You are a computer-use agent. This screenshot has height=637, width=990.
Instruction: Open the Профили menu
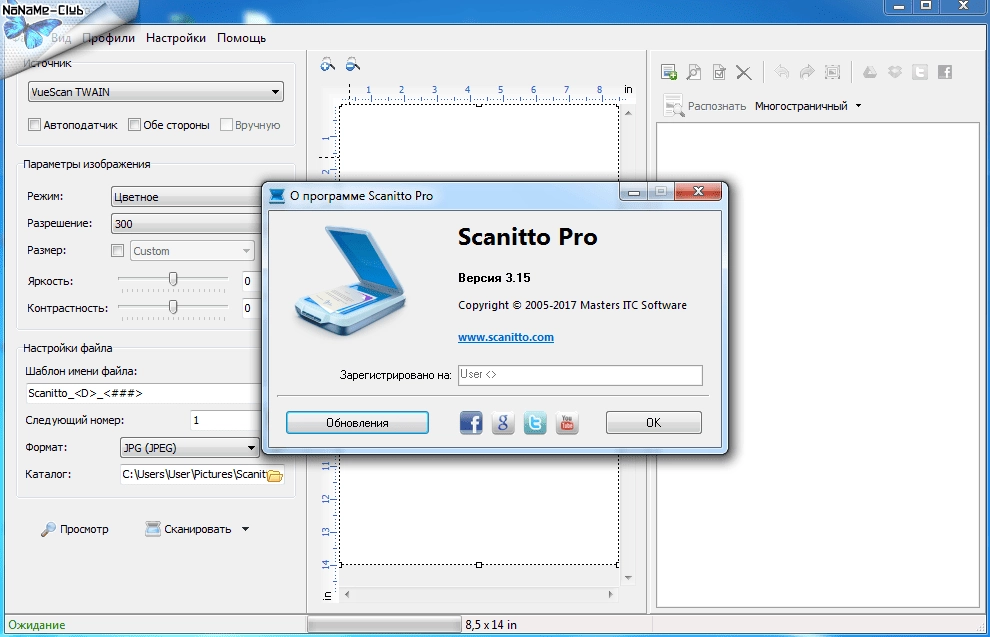(x=109, y=38)
